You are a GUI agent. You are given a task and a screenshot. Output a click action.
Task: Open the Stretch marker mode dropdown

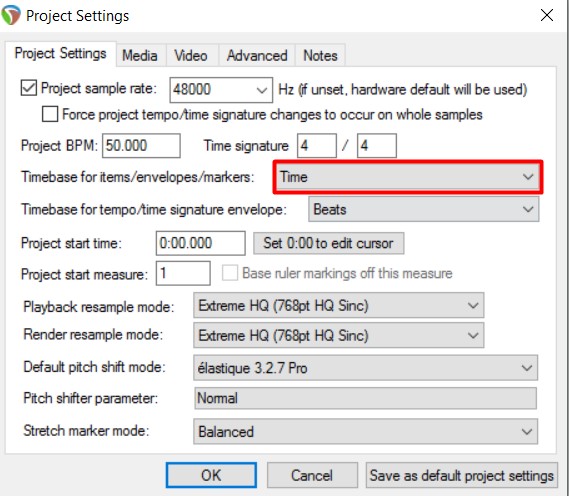365,431
